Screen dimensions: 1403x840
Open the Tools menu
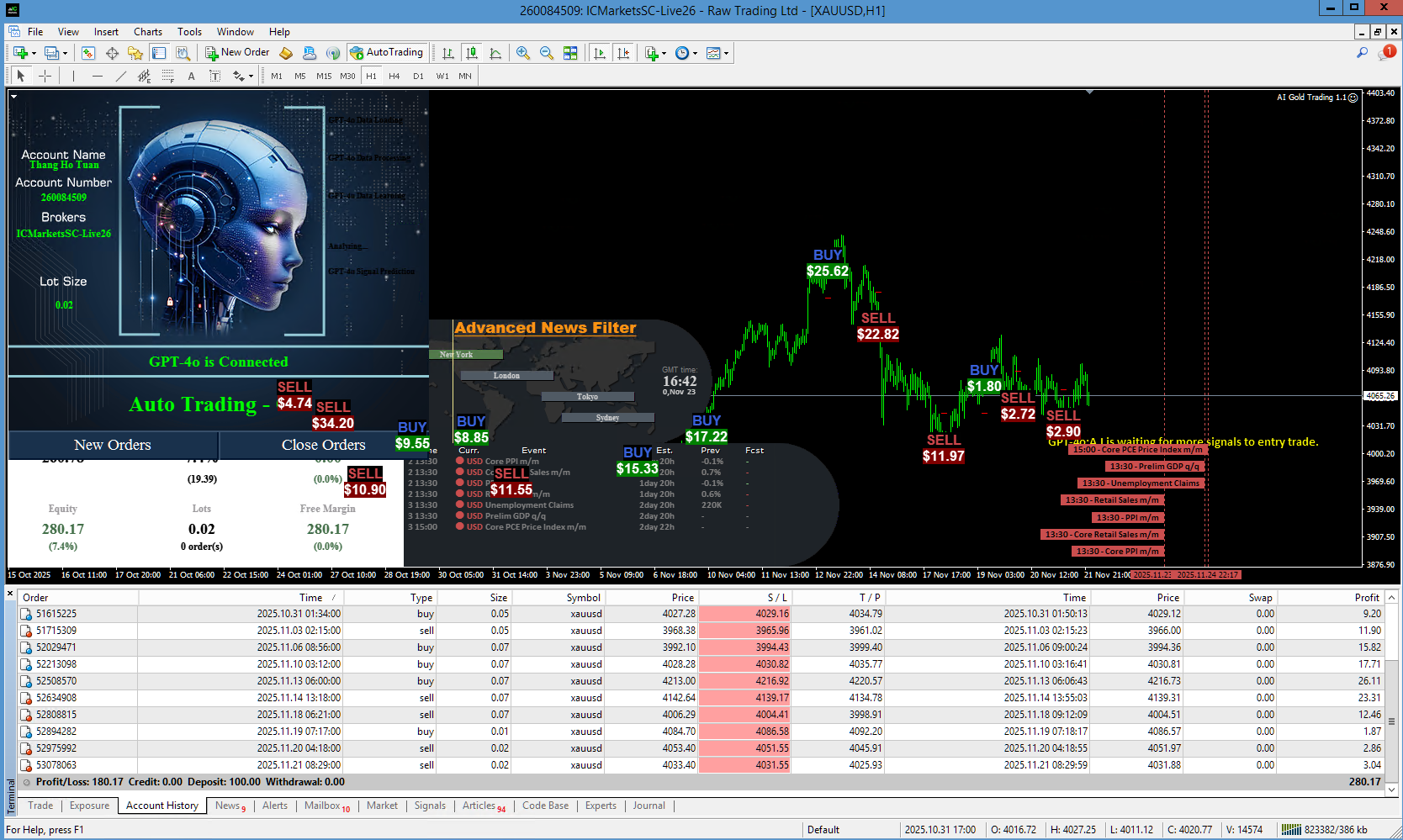click(x=189, y=32)
